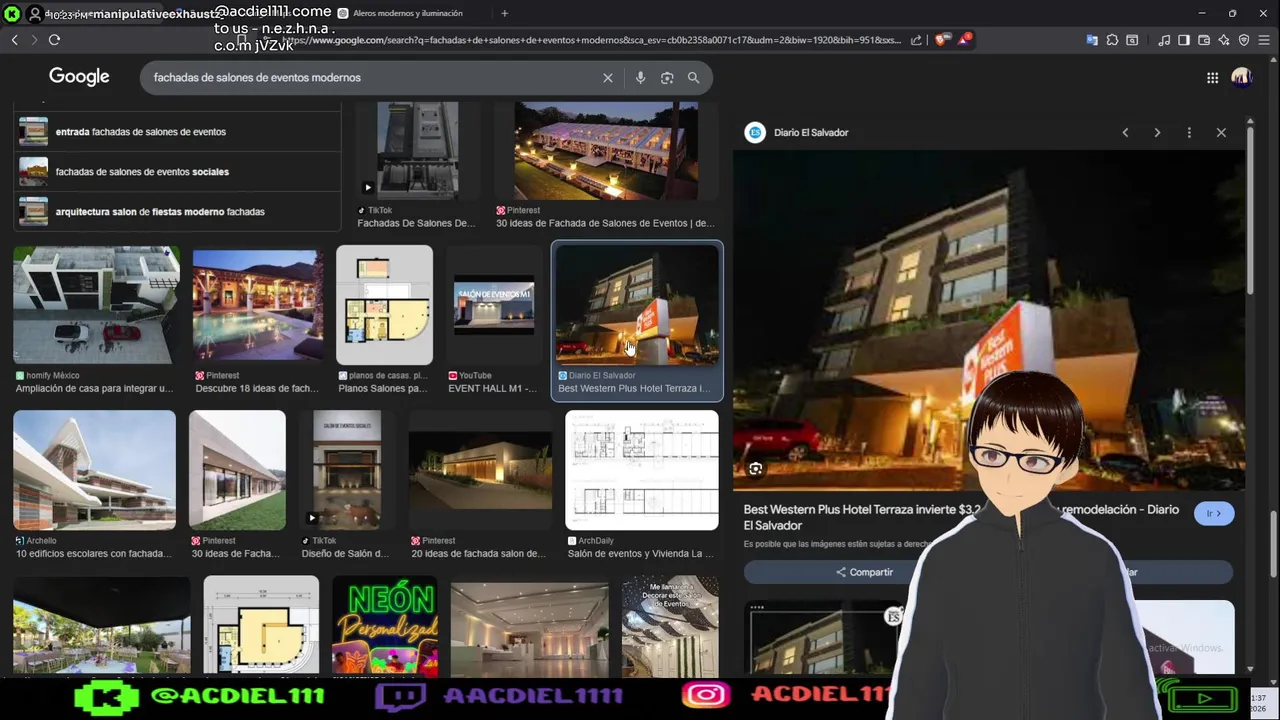This screenshot has width=1280, height=720.
Task: Start voice search with microphone icon
Action: tap(640, 78)
